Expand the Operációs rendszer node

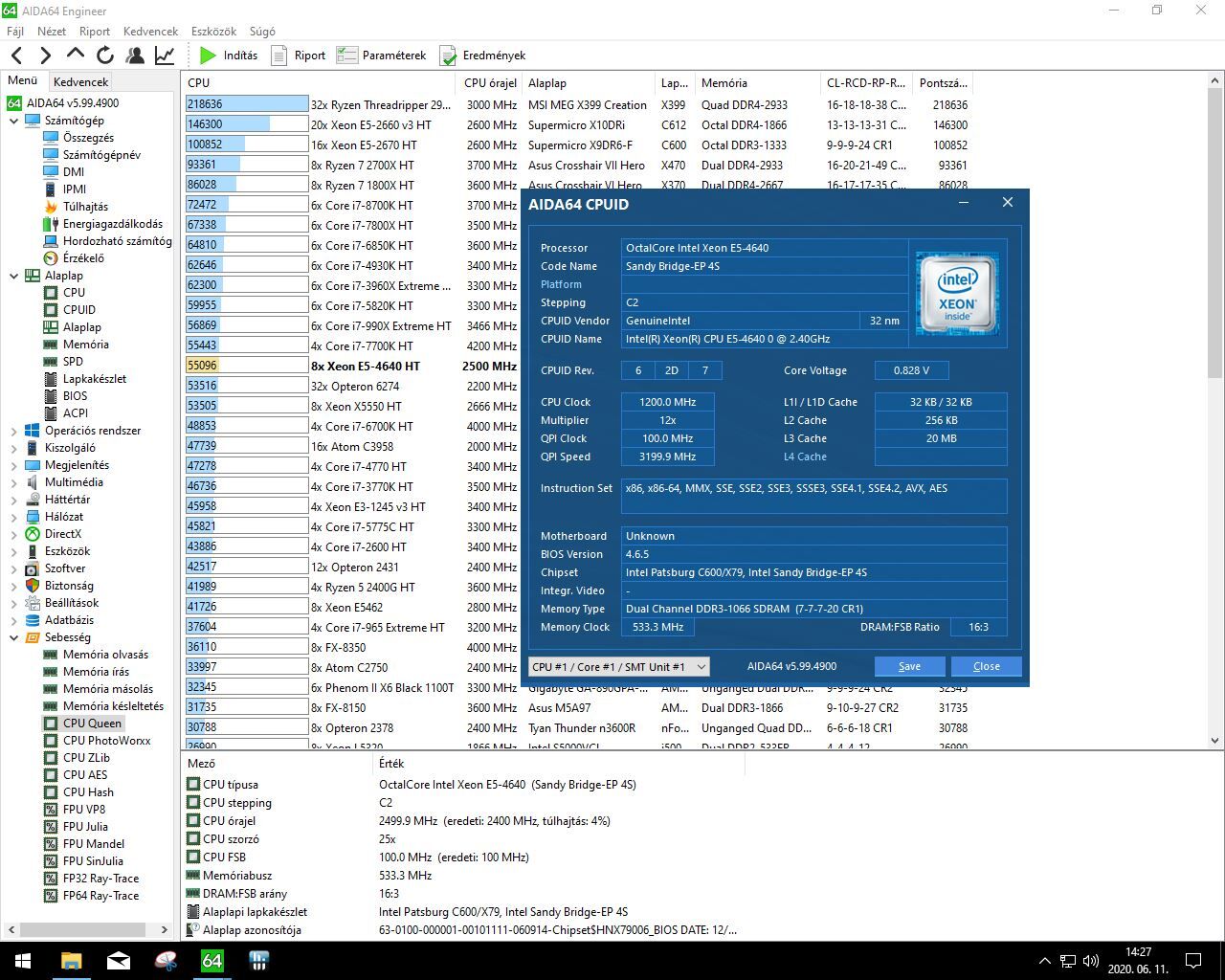click(13, 431)
